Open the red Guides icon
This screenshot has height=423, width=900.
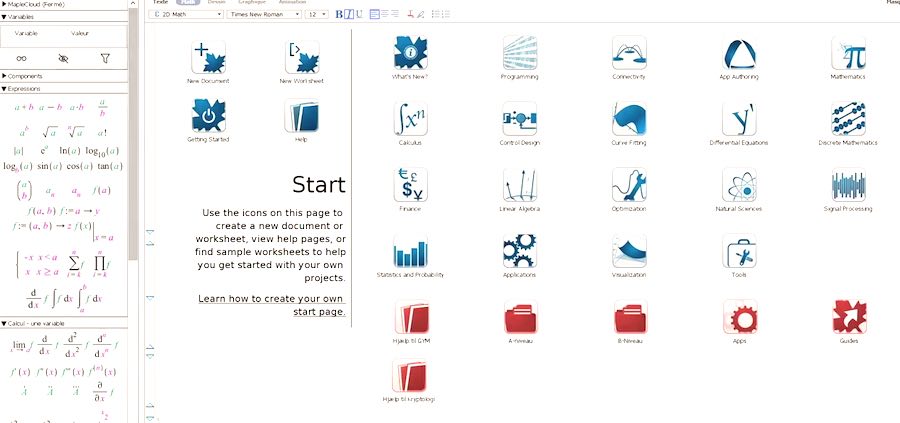pos(848,317)
